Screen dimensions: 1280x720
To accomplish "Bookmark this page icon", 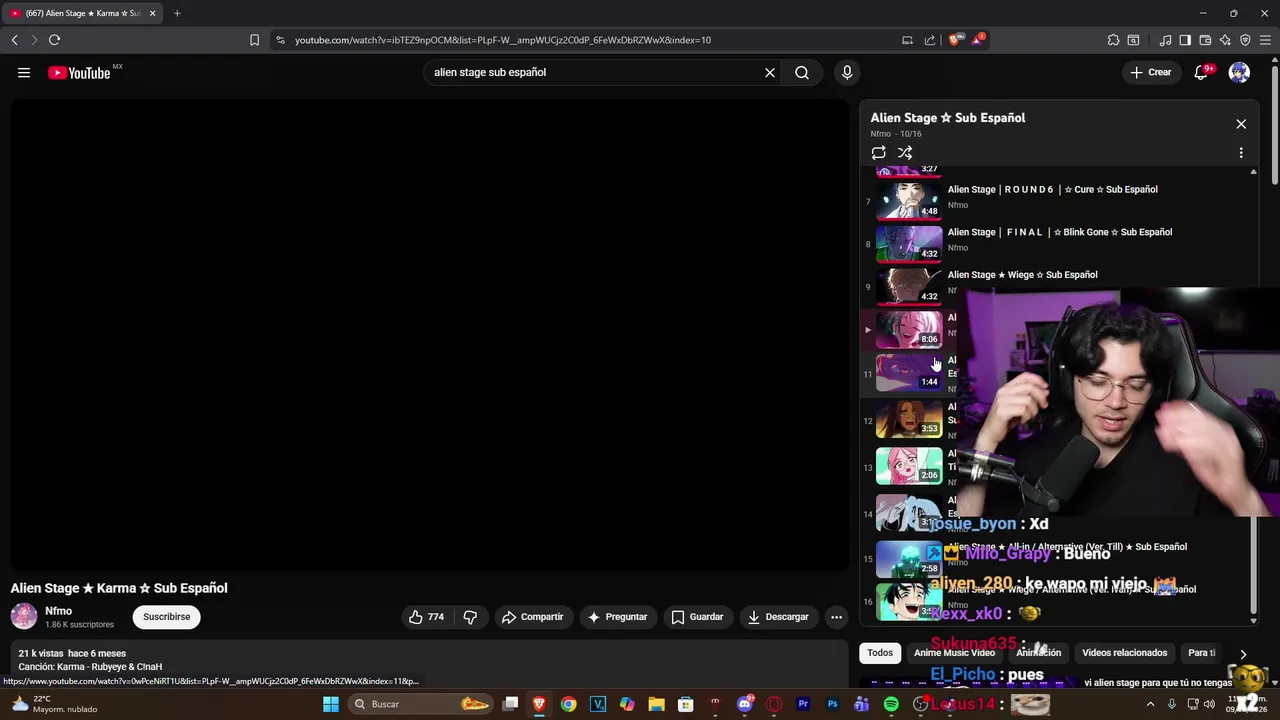I will pos(254,40).
